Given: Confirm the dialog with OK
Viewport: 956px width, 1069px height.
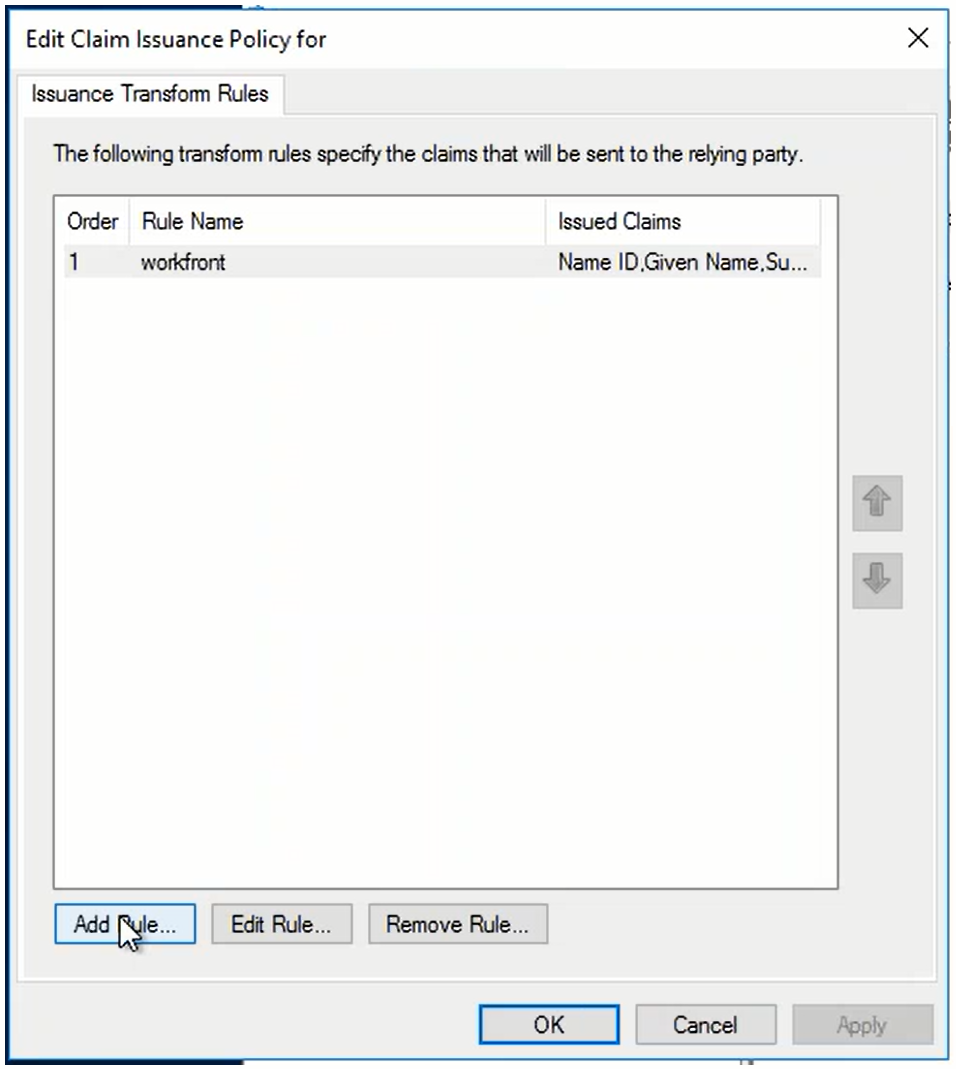Looking at the screenshot, I should pyautogui.click(x=548, y=1025).
